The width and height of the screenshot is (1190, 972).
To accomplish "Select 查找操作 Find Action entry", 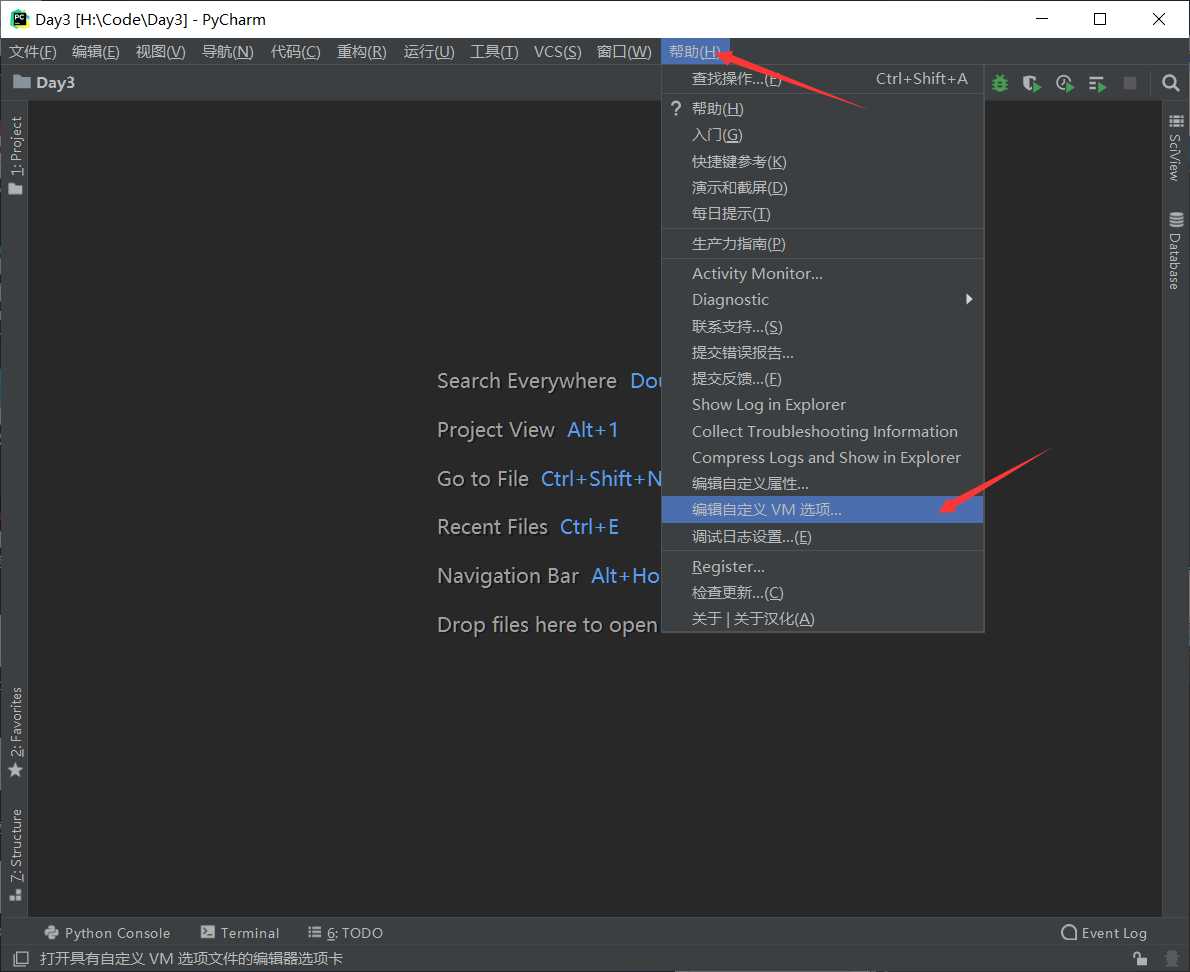I will click(823, 79).
